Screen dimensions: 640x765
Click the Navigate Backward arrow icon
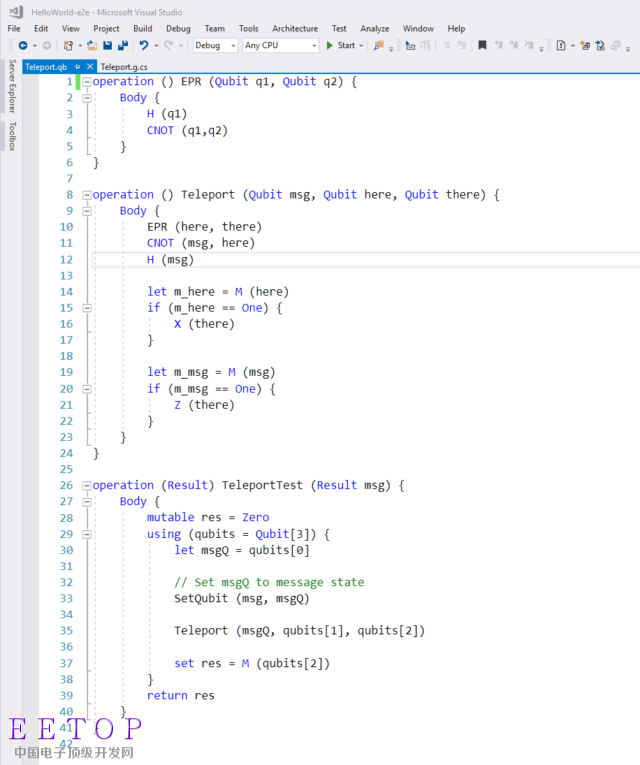[22, 45]
